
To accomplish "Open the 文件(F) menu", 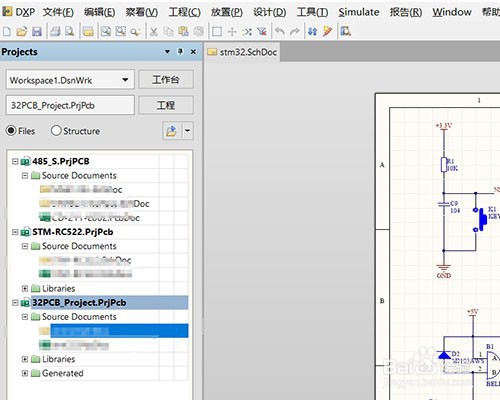I will tap(58, 12).
